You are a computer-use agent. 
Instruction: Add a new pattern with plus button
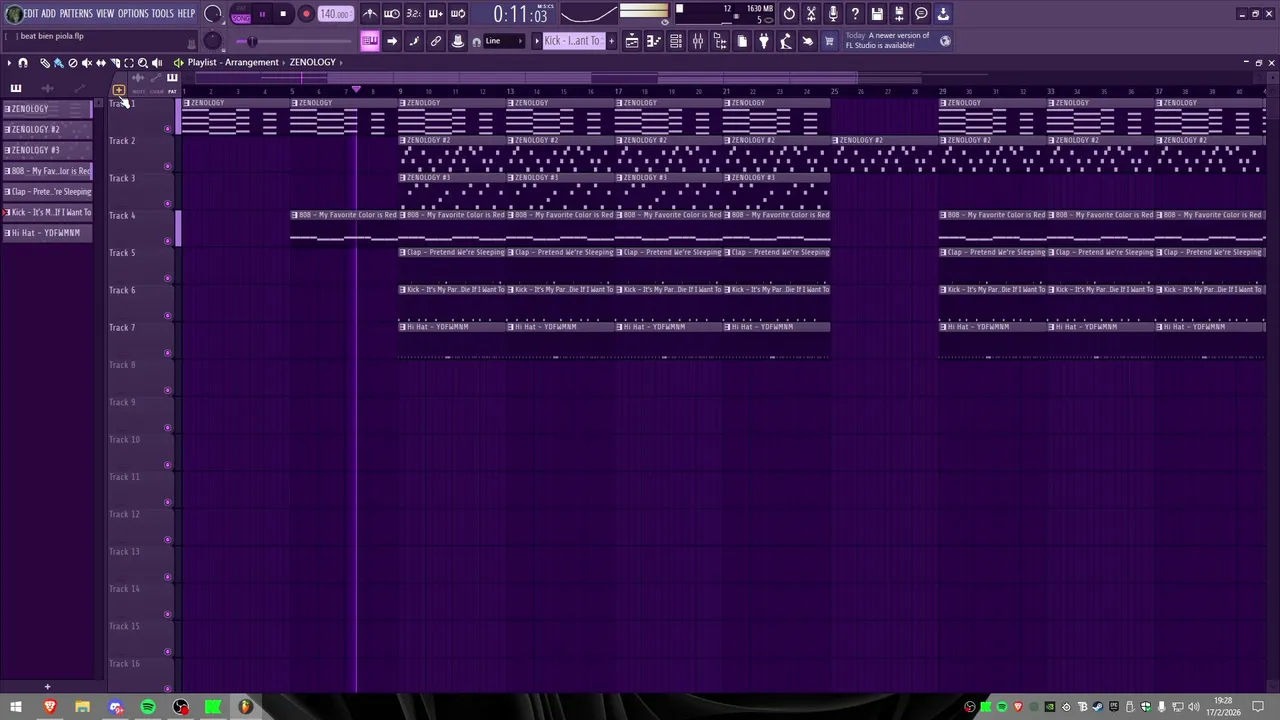612,41
